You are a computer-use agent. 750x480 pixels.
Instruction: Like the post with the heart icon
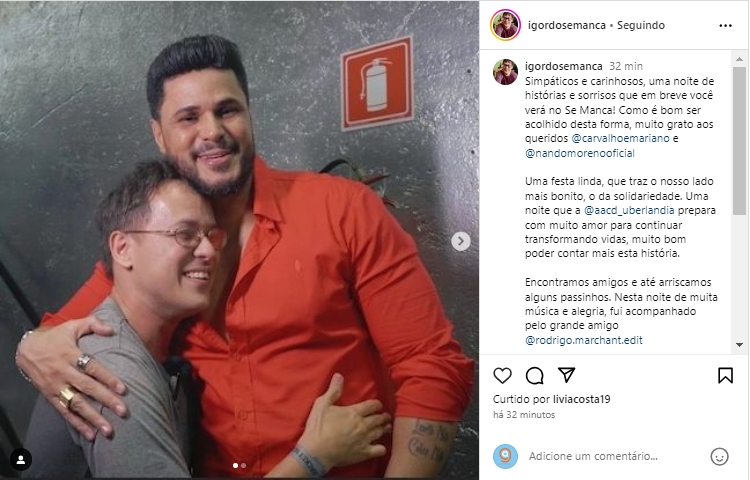click(502, 376)
